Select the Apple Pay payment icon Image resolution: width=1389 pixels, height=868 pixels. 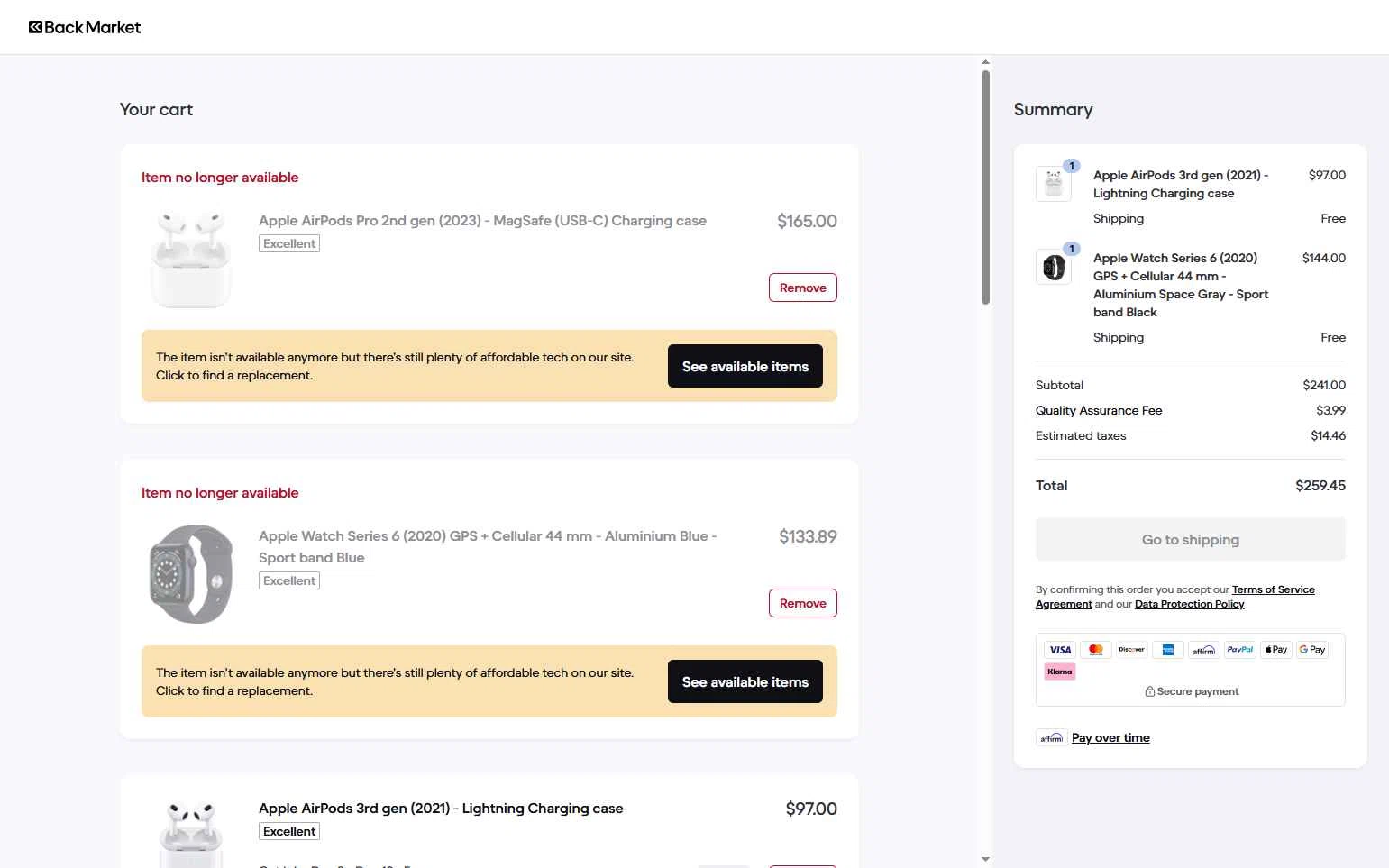(x=1276, y=650)
